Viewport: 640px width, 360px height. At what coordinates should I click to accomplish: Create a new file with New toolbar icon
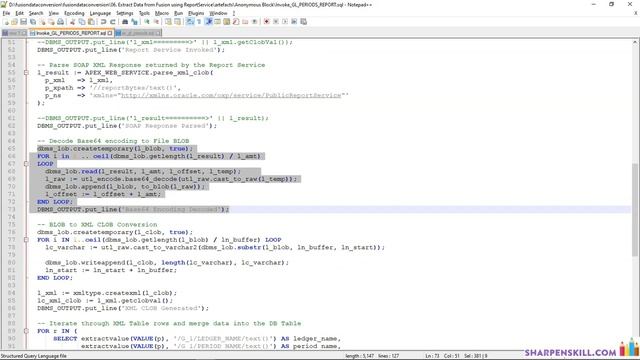tap(6, 22)
